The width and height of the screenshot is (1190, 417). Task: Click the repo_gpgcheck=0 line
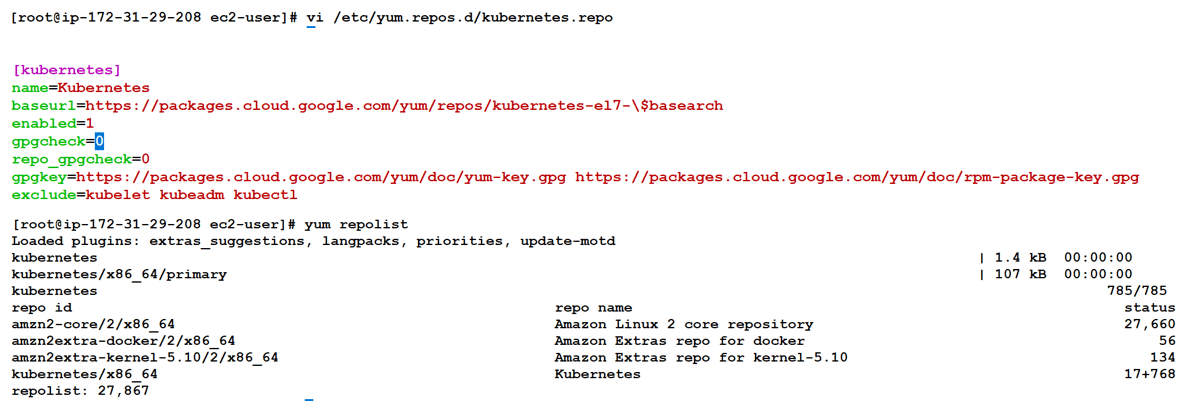tap(80, 159)
